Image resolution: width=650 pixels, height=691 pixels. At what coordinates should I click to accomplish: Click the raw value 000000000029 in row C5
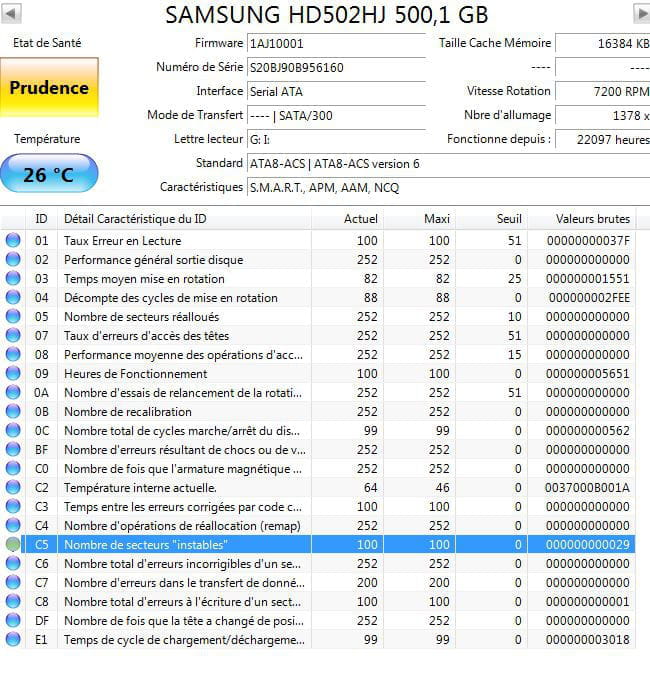[588, 544]
